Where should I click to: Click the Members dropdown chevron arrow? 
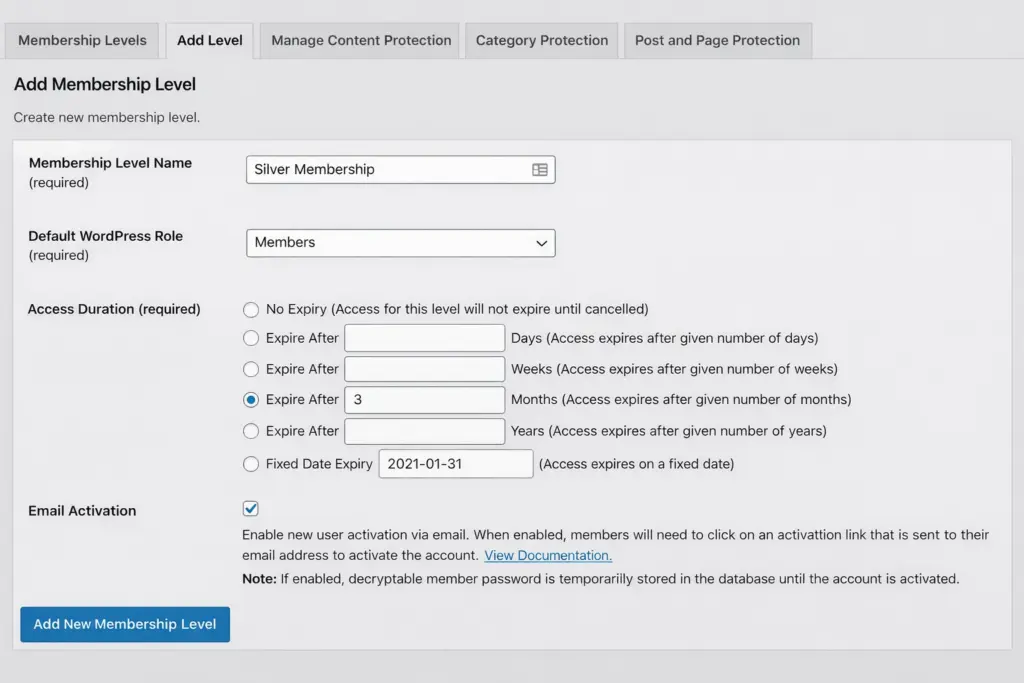click(x=541, y=243)
